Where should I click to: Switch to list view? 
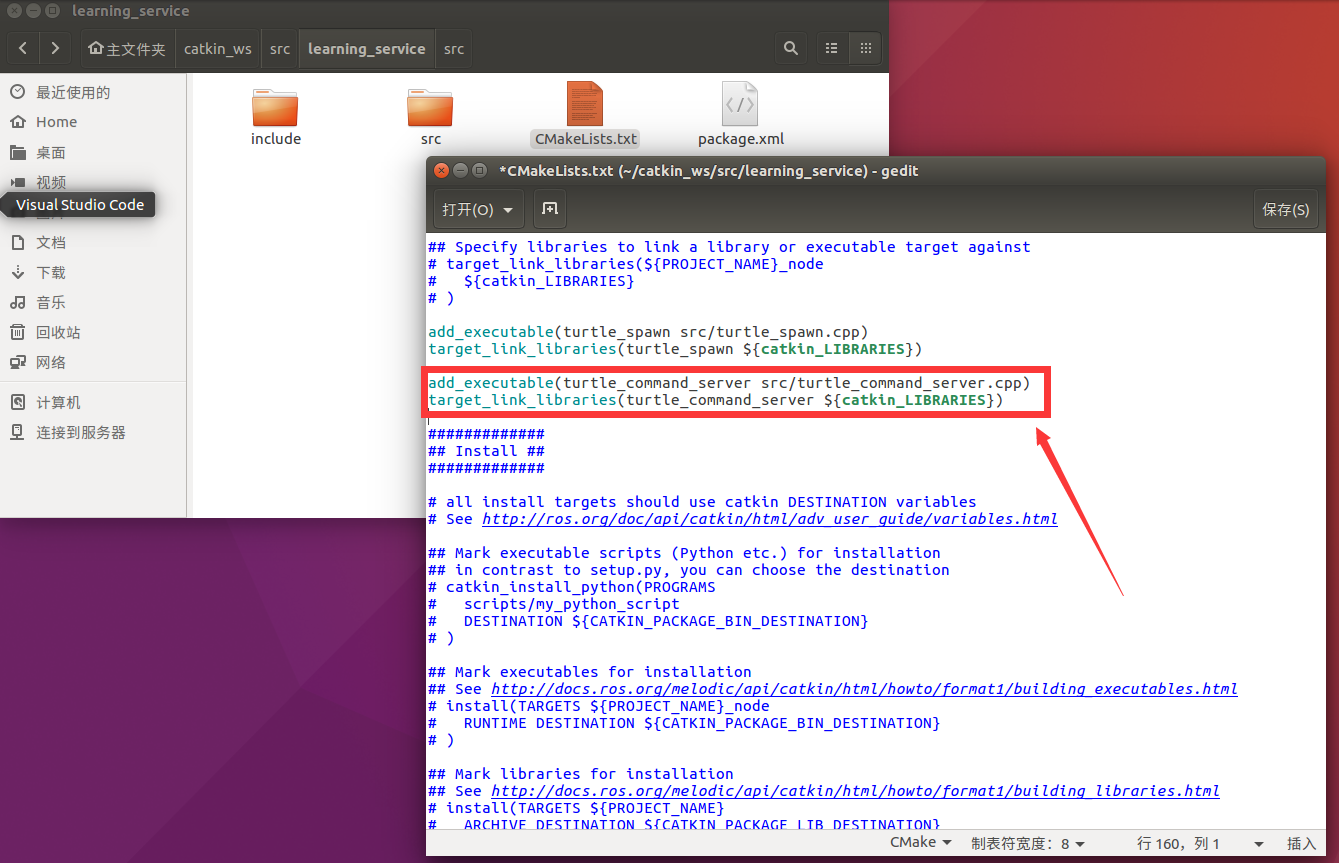pos(830,47)
